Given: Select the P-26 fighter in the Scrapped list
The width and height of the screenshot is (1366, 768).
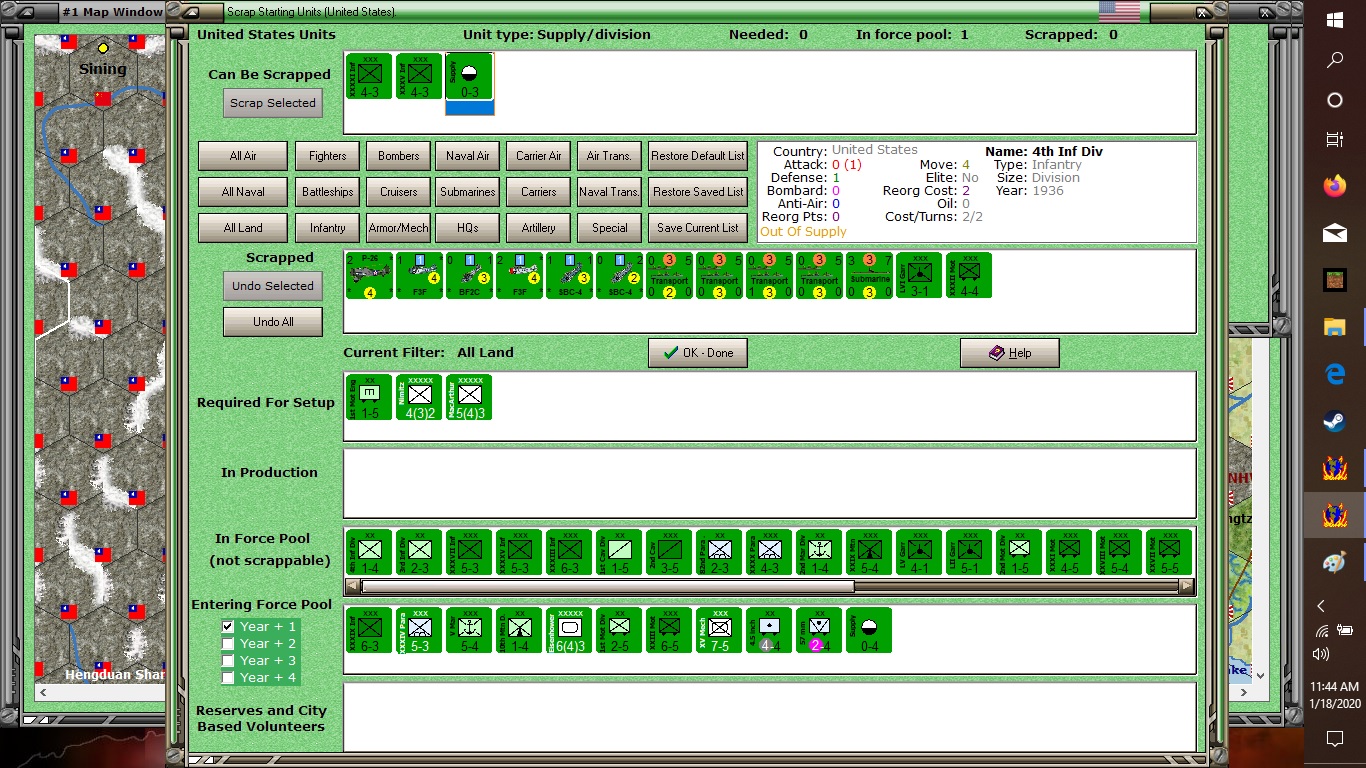Looking at the screenshot, I should tap(369, 276).
